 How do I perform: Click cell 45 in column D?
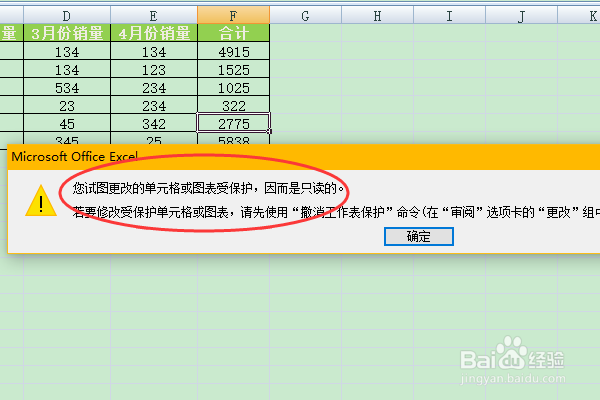click(67, 123)
